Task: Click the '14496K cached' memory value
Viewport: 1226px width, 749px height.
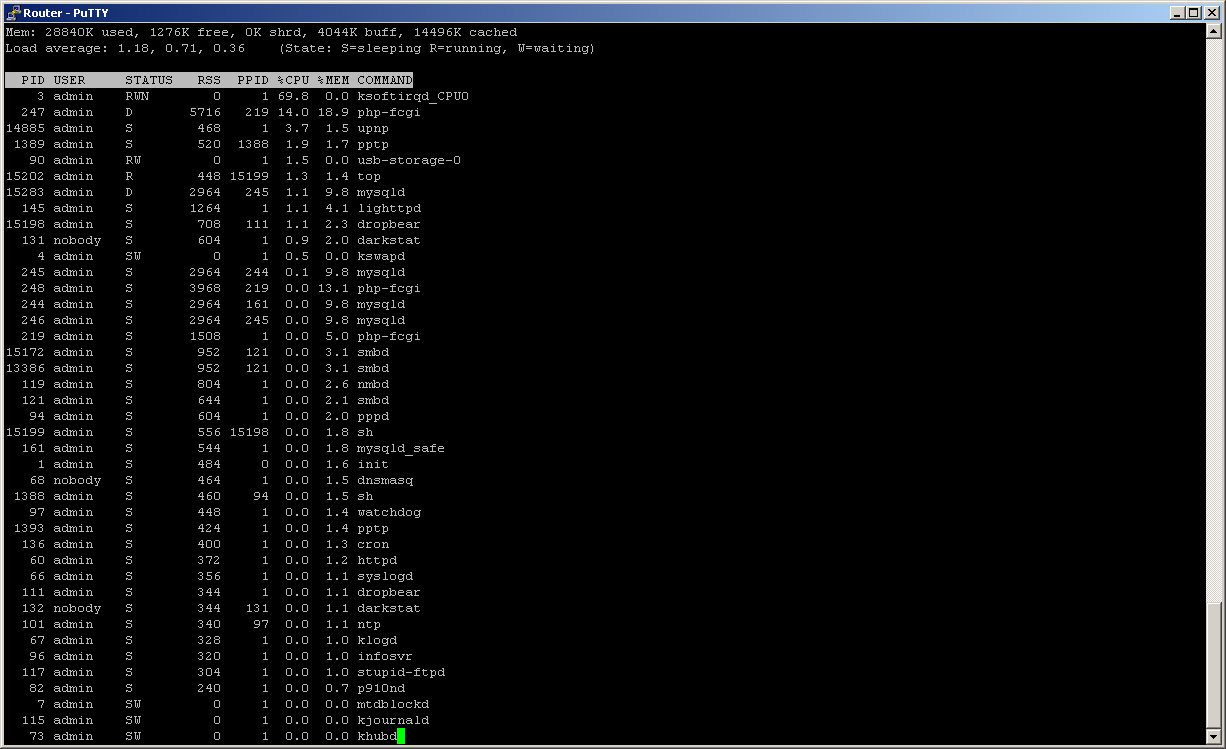Action: (465, 32)
